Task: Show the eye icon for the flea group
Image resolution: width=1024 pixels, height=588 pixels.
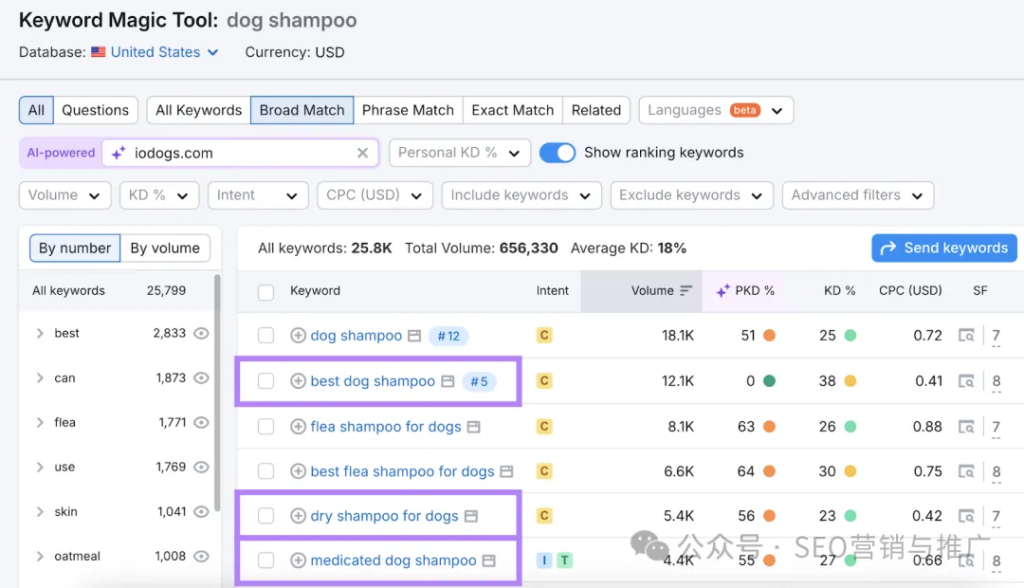Action: pos(201,423)
